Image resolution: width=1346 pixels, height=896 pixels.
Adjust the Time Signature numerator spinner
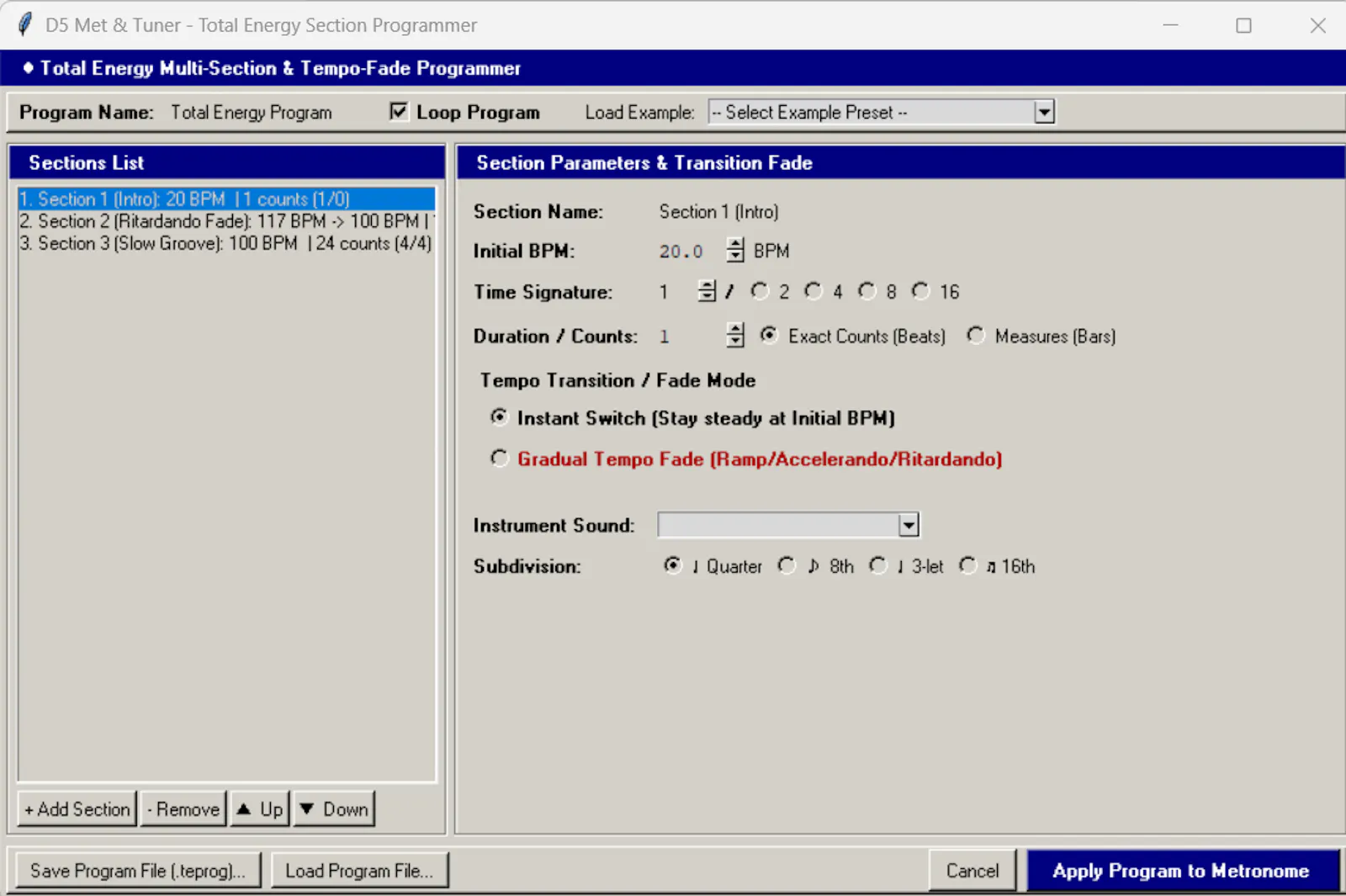(707, 292)
